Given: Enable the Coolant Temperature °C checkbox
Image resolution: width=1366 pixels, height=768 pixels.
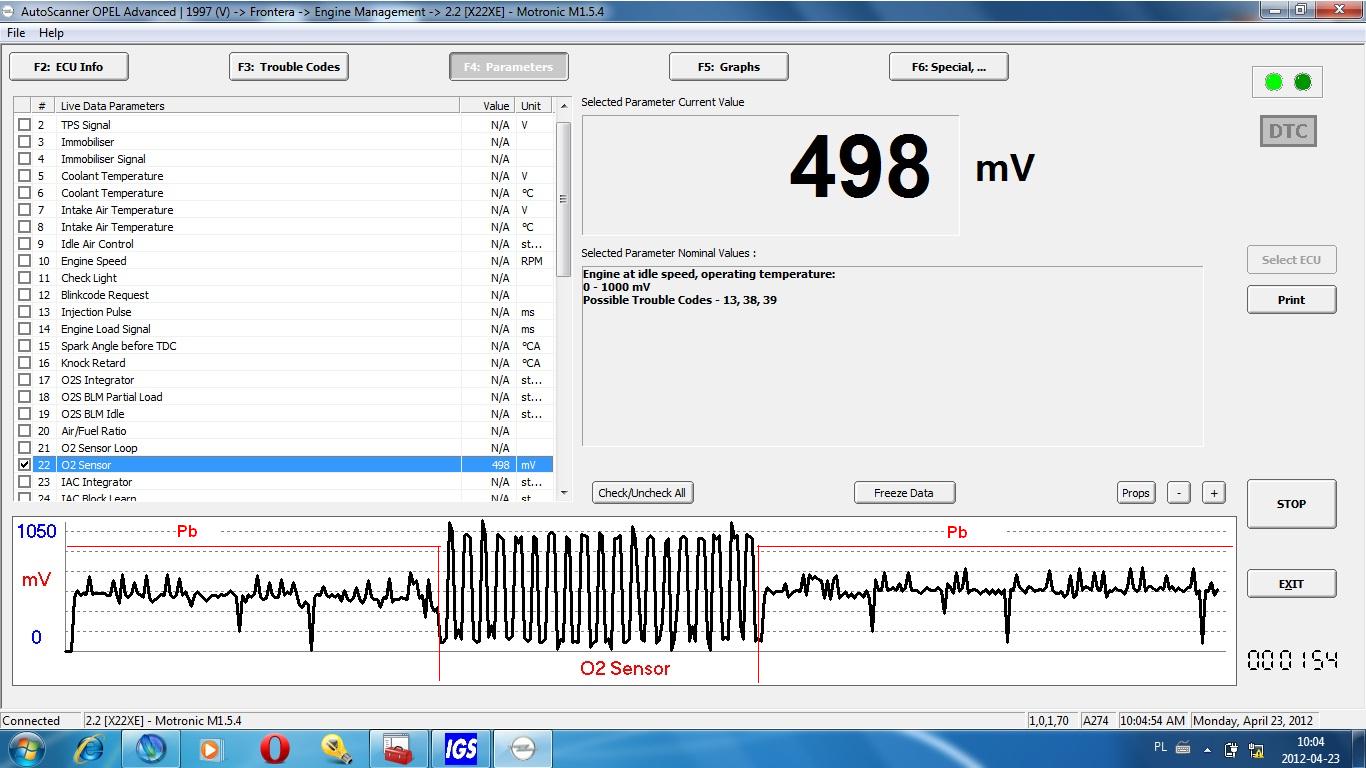Looking at the screenshot, I should coord(25,193).
